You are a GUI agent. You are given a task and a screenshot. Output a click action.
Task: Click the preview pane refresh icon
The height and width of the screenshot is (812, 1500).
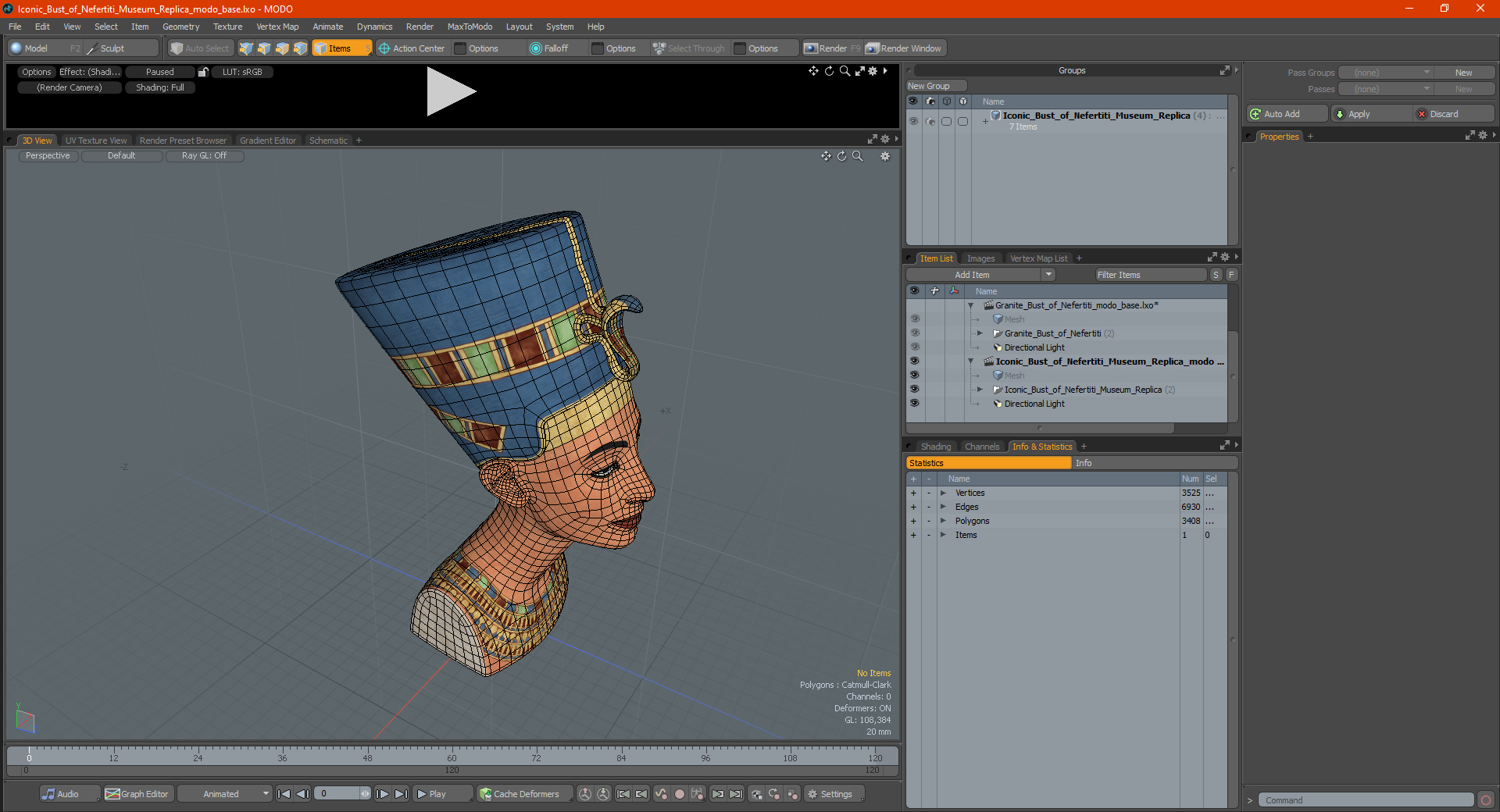[x=829, y=71]
